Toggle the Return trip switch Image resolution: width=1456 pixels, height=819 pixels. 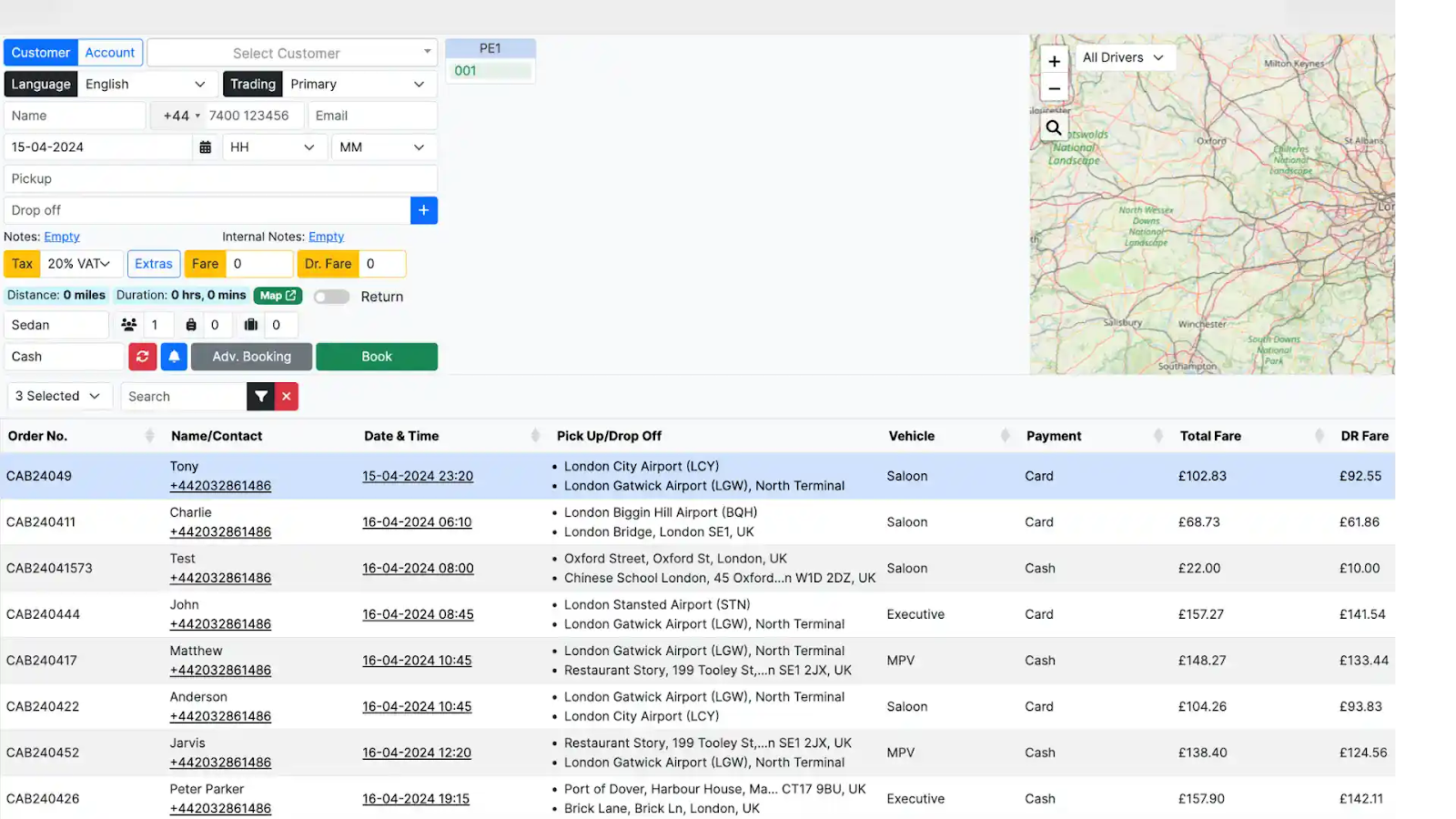[331, 297]
